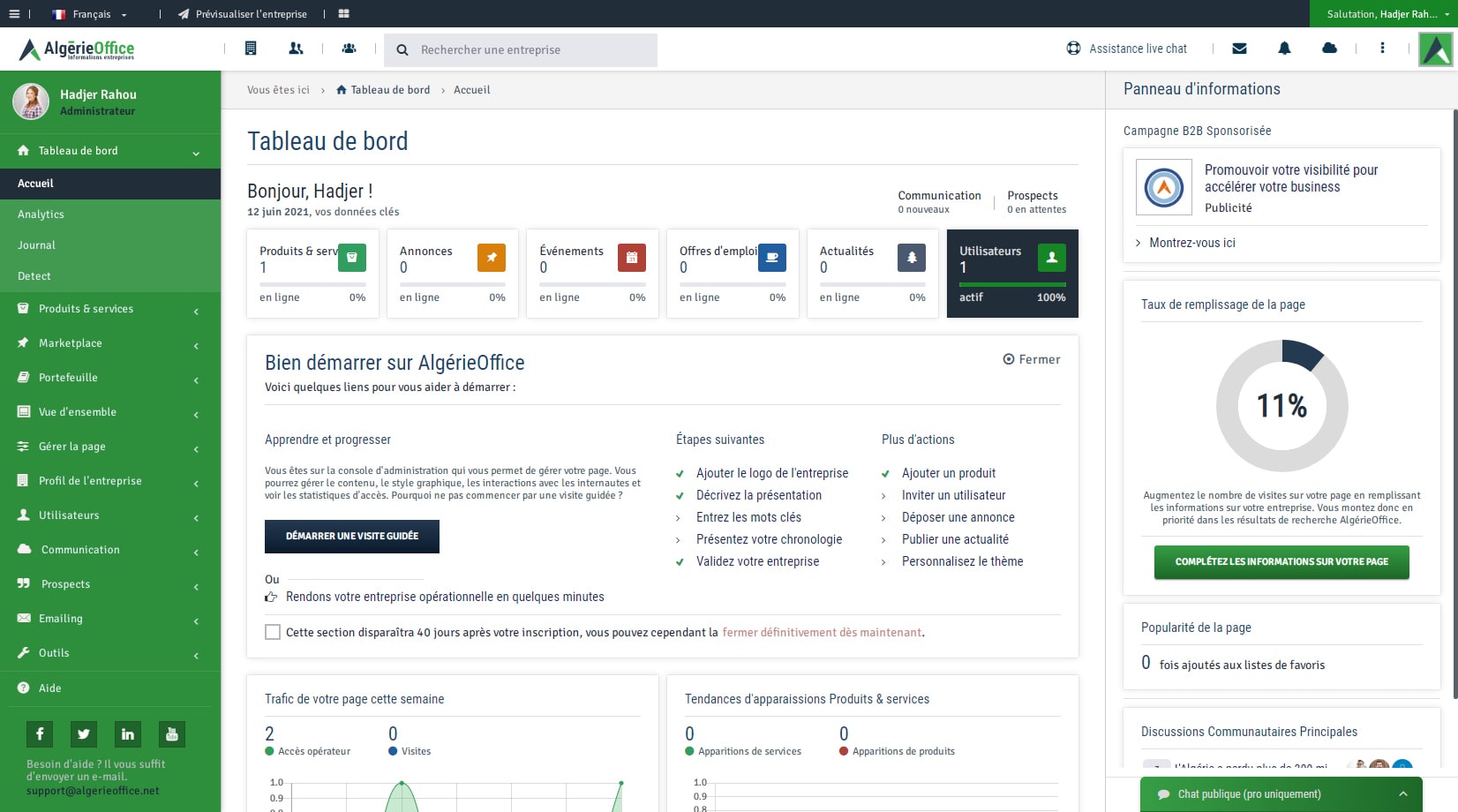Select Journal in the sidebar menu
This screenshot has height=812, width=1458.
(x=36, y=245)
